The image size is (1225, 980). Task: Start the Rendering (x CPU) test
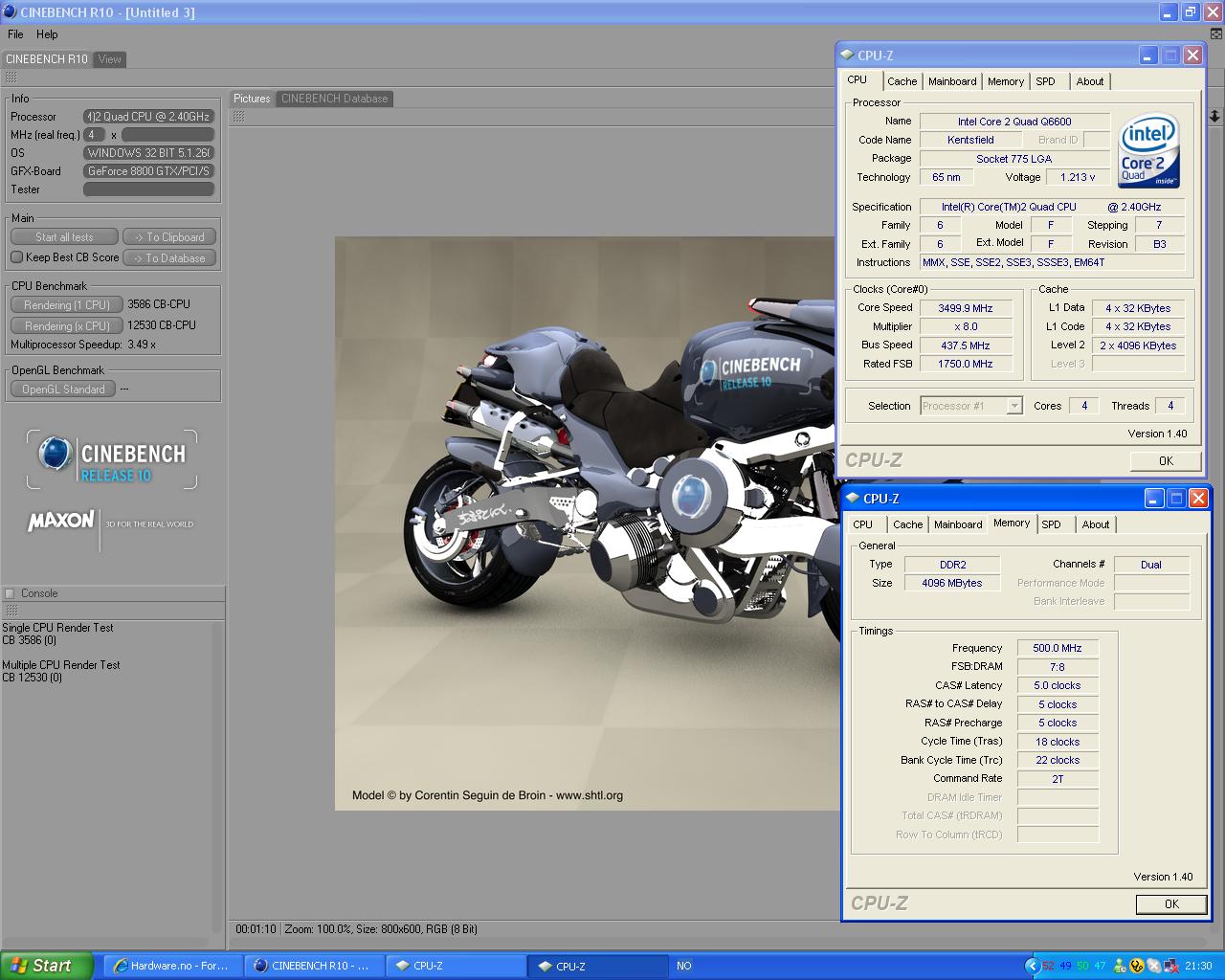point(67,326)
